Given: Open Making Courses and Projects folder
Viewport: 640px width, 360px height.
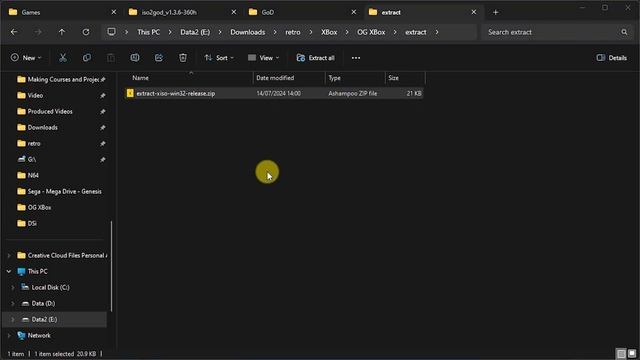Looking at the screenshot, I should pyautogui.click(x=63, y=80).
